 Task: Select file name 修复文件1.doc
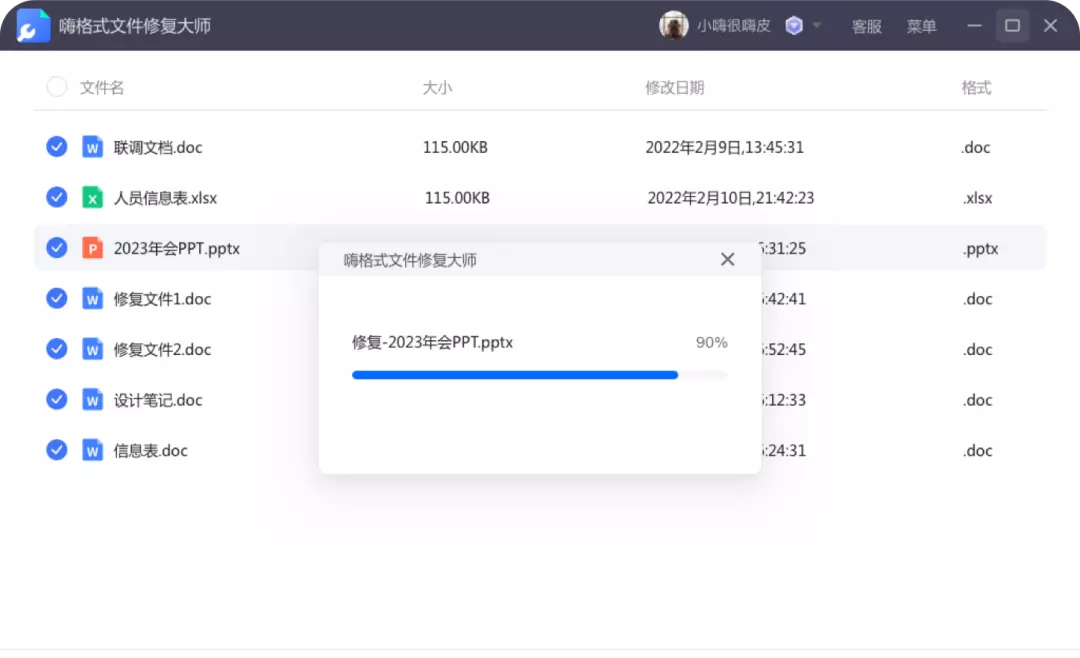point(162,299)
